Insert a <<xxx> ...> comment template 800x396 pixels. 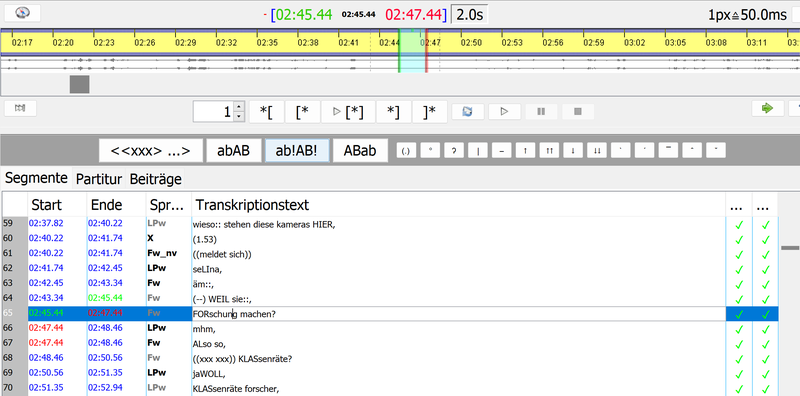coord(151,151)
